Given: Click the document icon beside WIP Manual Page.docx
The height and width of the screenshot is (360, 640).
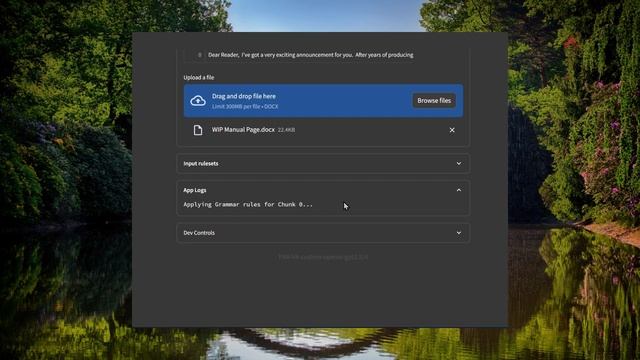Looking at the screenshot, I should pos(198,130).
